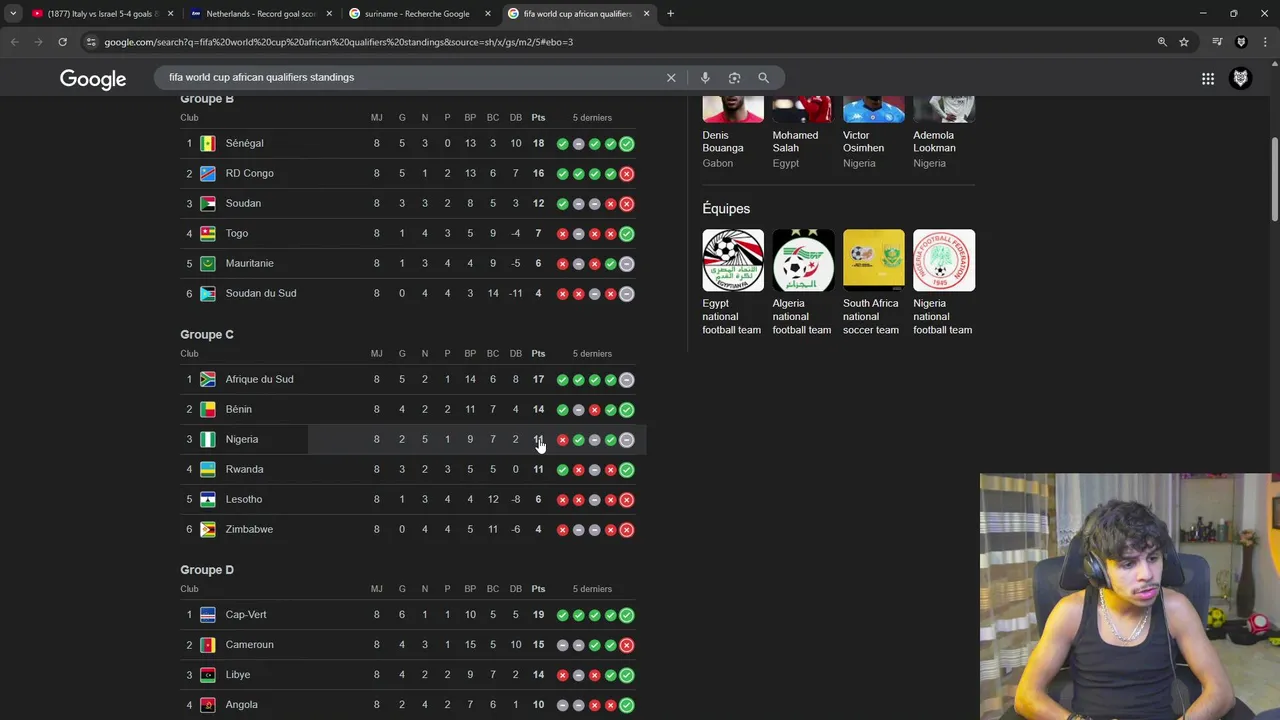Click the Libye team name
This screenshot has height=720, width=1280.
coord(238,675)
